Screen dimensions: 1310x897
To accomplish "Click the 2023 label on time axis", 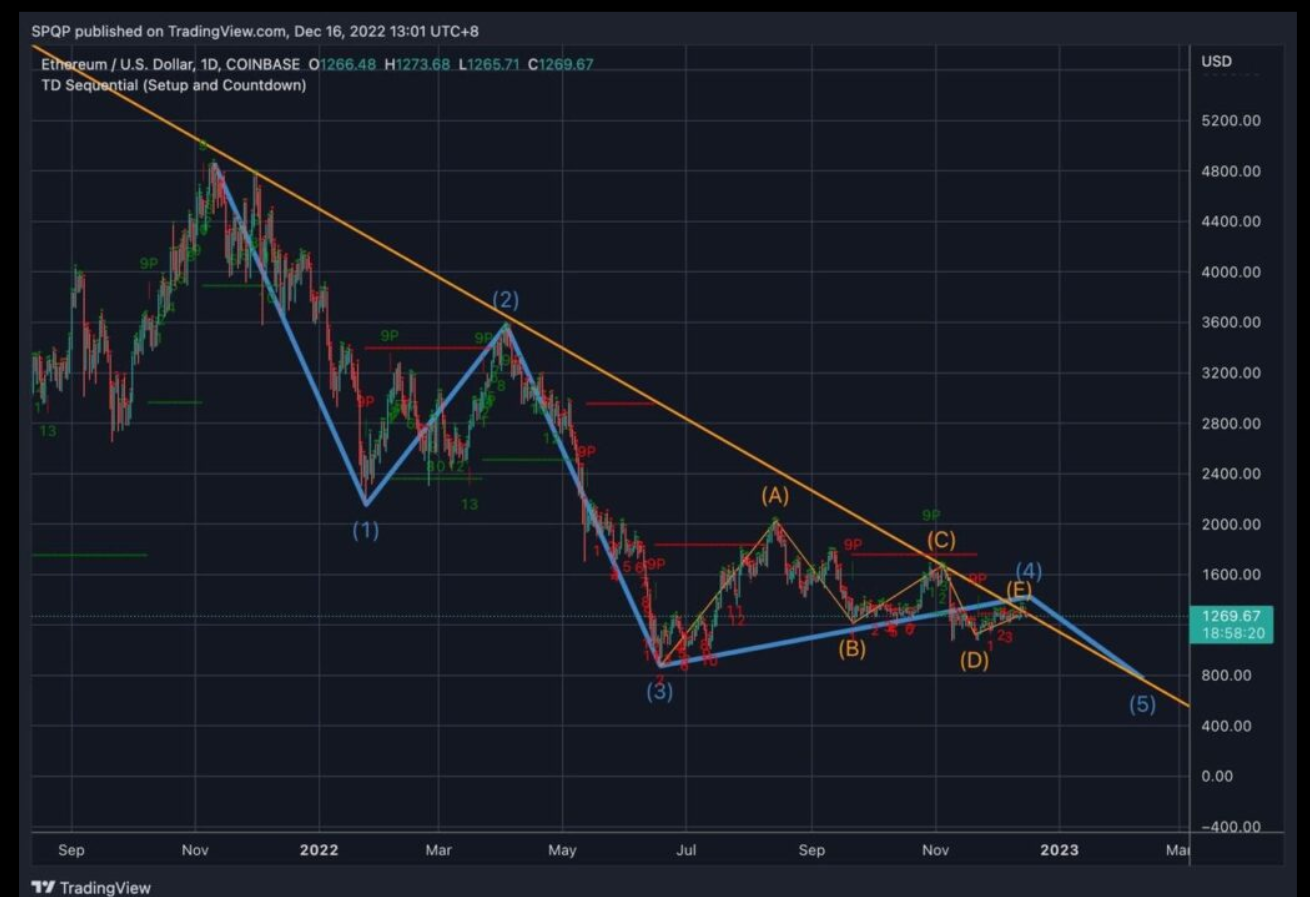I will [1059, 850].
